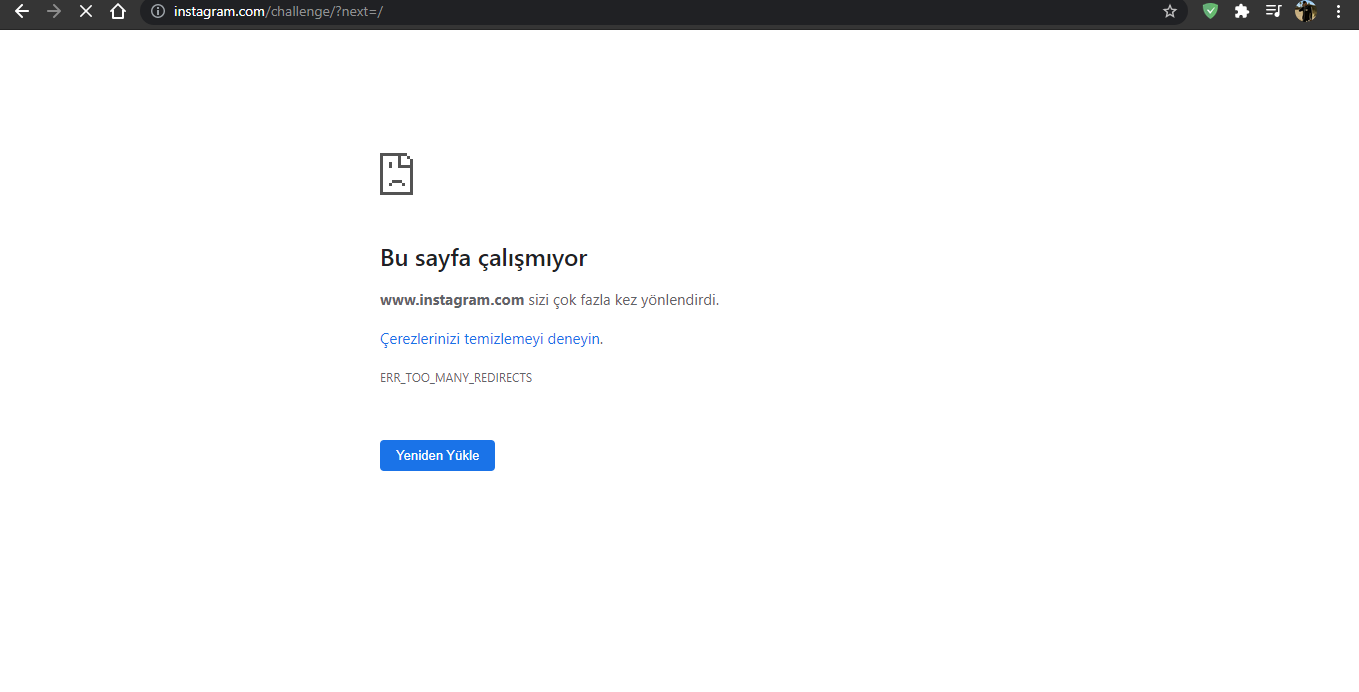Open the green shield extension icon
Image resolution: width=1359 pixels, height=692 pixels.
pos(1210,12)
